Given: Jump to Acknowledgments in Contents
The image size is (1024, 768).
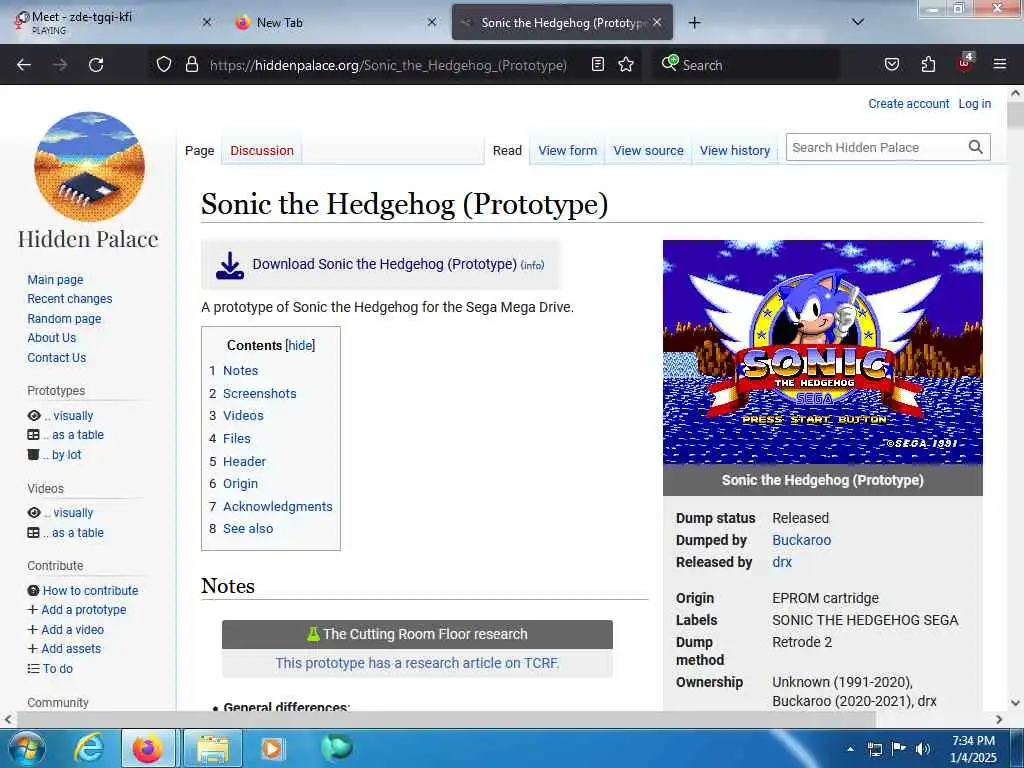Looking at the screenshot, I should 278,507.
